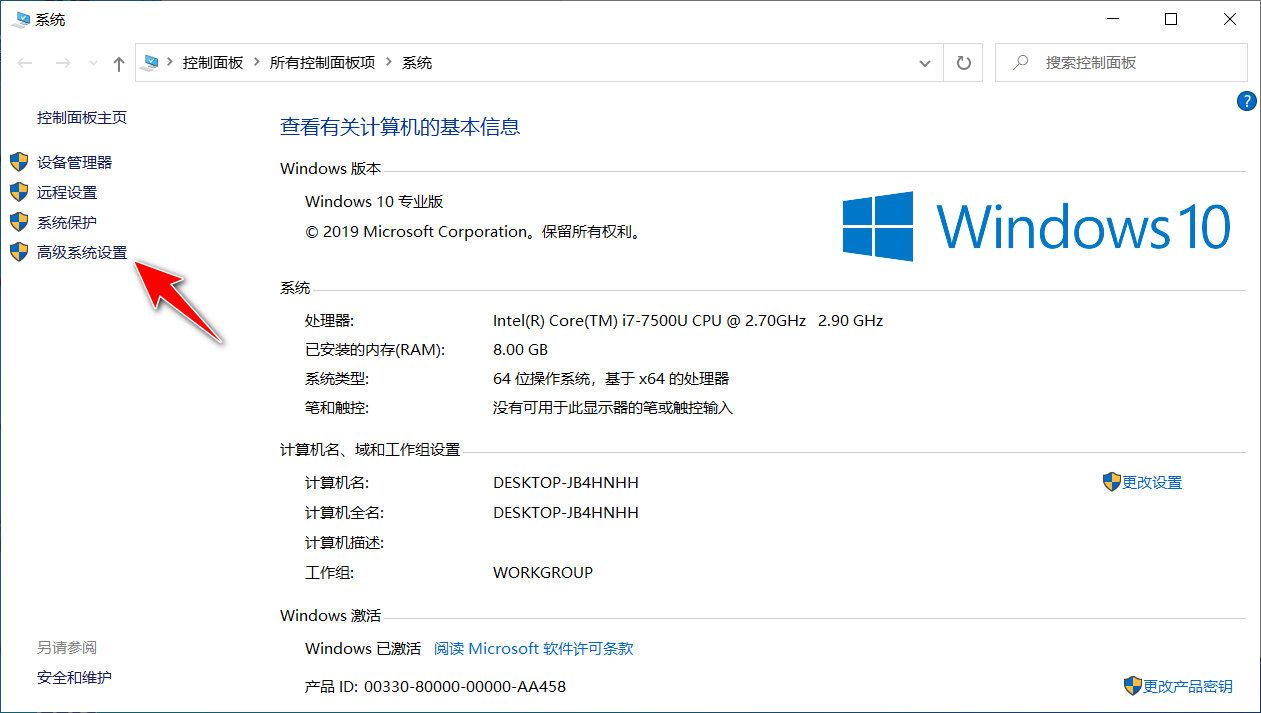Go up one folder level arrow

tap(119, 63)
